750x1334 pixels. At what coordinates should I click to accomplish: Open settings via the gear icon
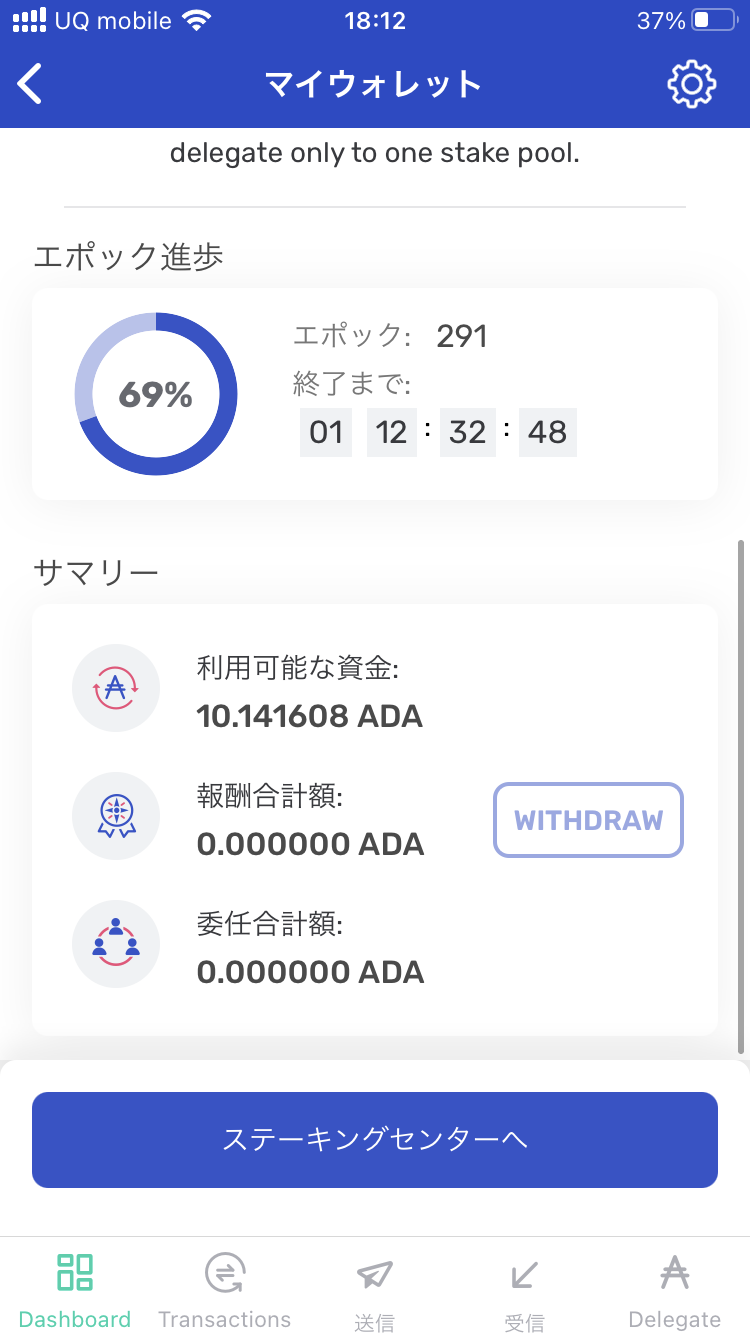coord(692,84)
